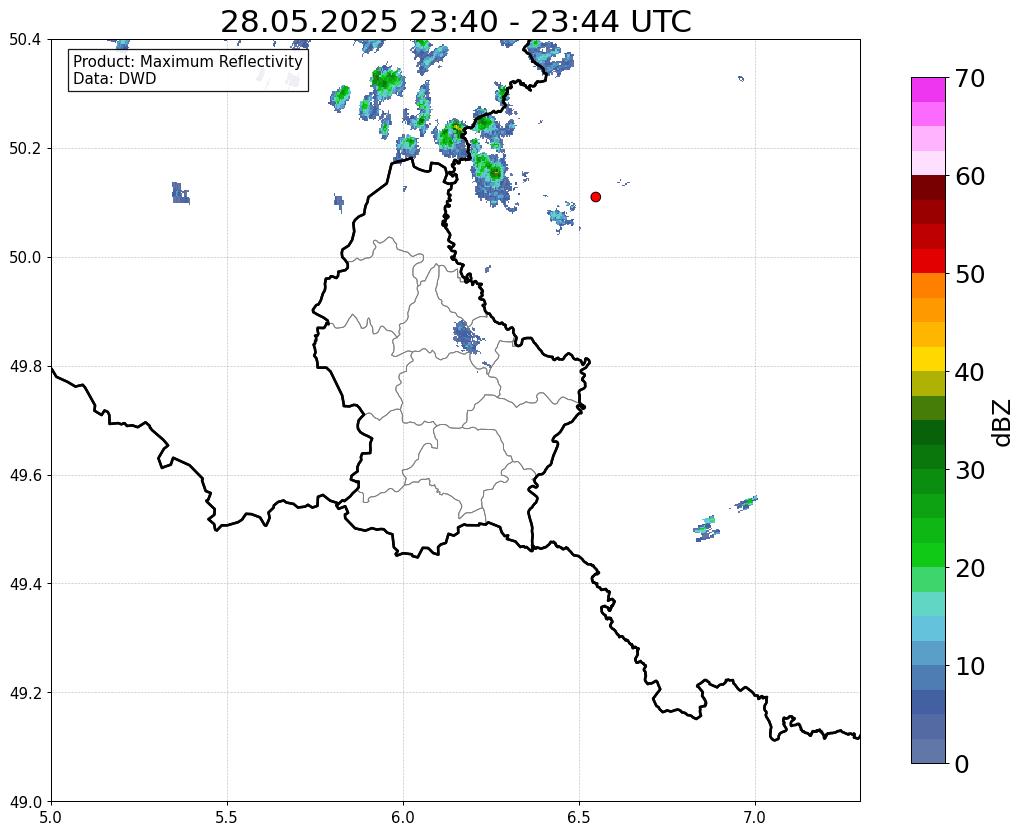Click the orange colorbar segment below 50
Image resolution: width=1023 pixels, height=834 pixels.
click(x=928, y=286)
